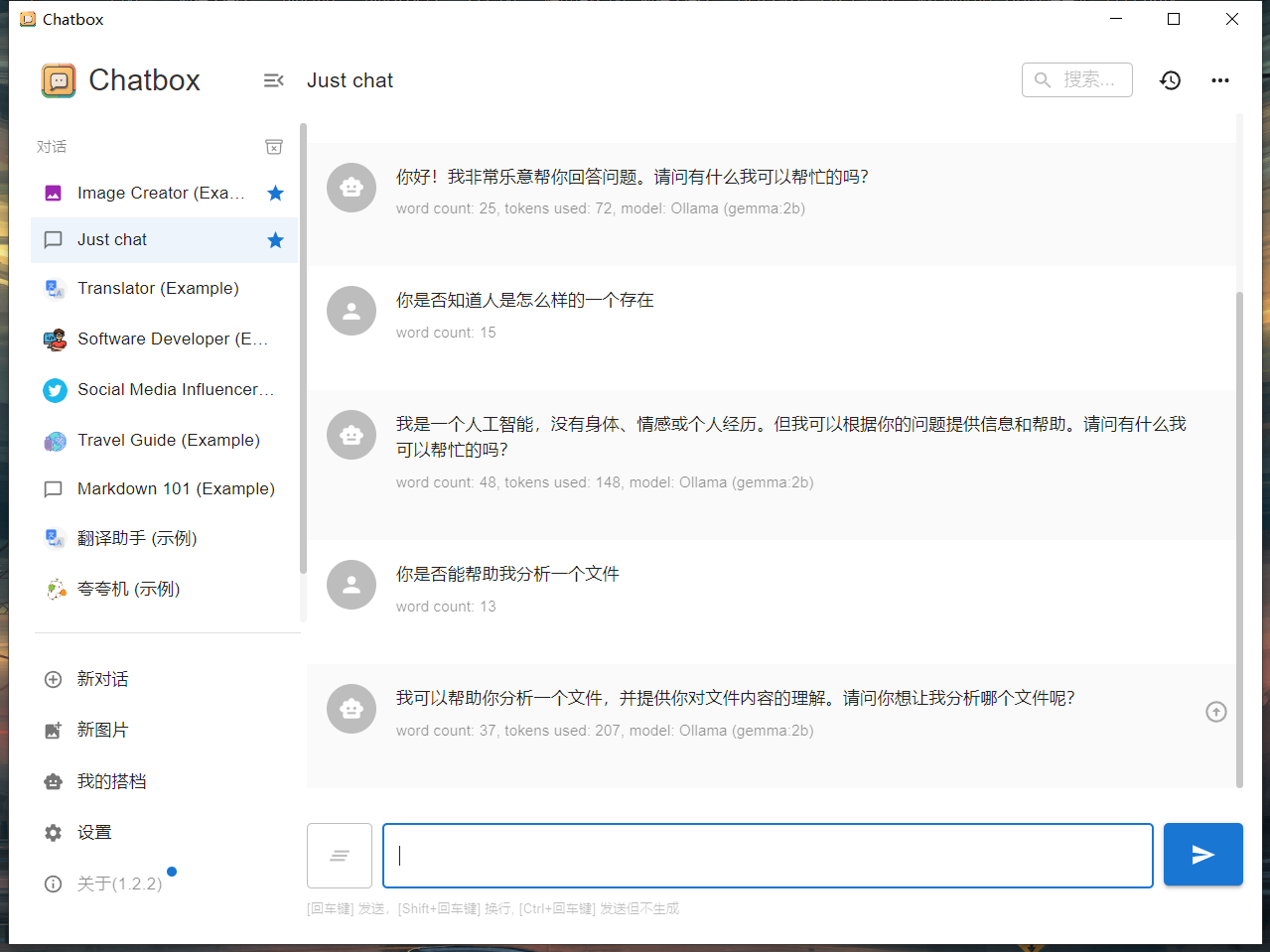Click the Chatbox logo in the sidebar
1270x952 pixels.
pyautogui.click(x=59, y=80)
